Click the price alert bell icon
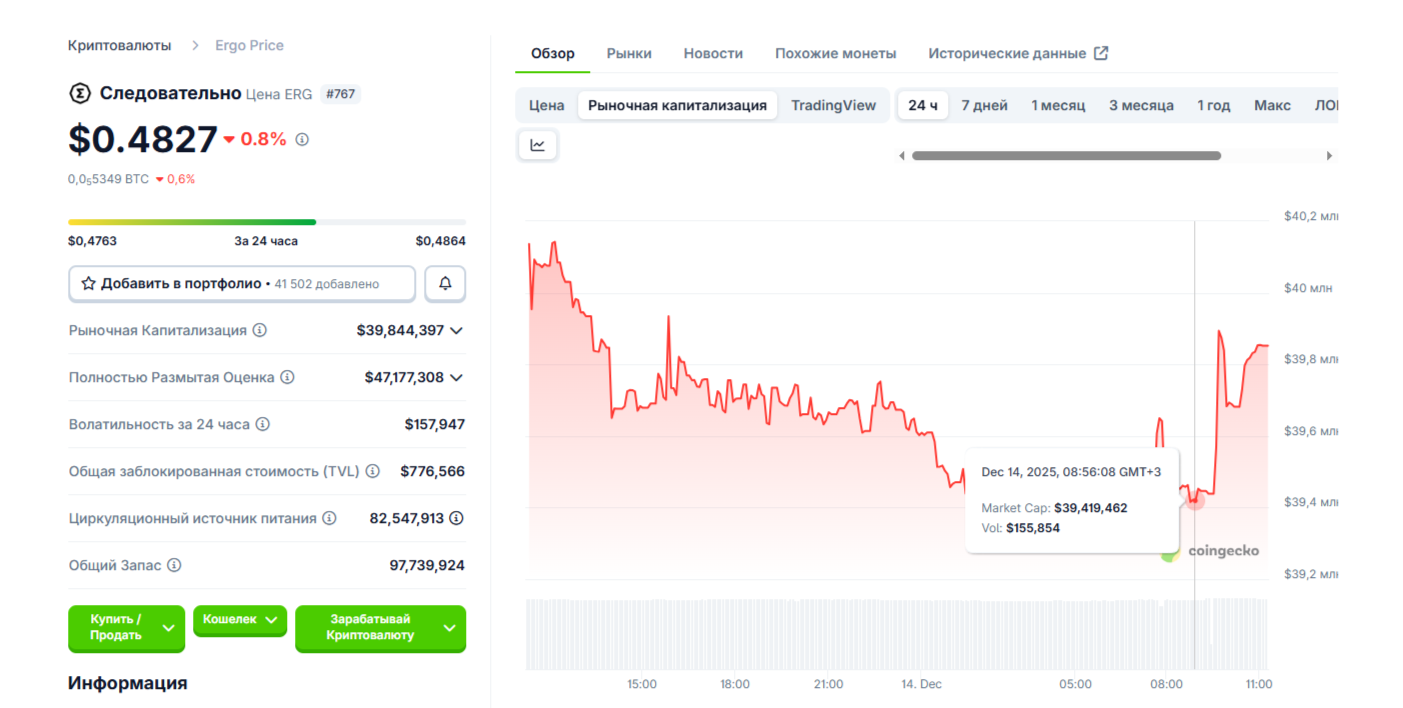This screenshot has height=708, width=1403. [x=445, y=284]
